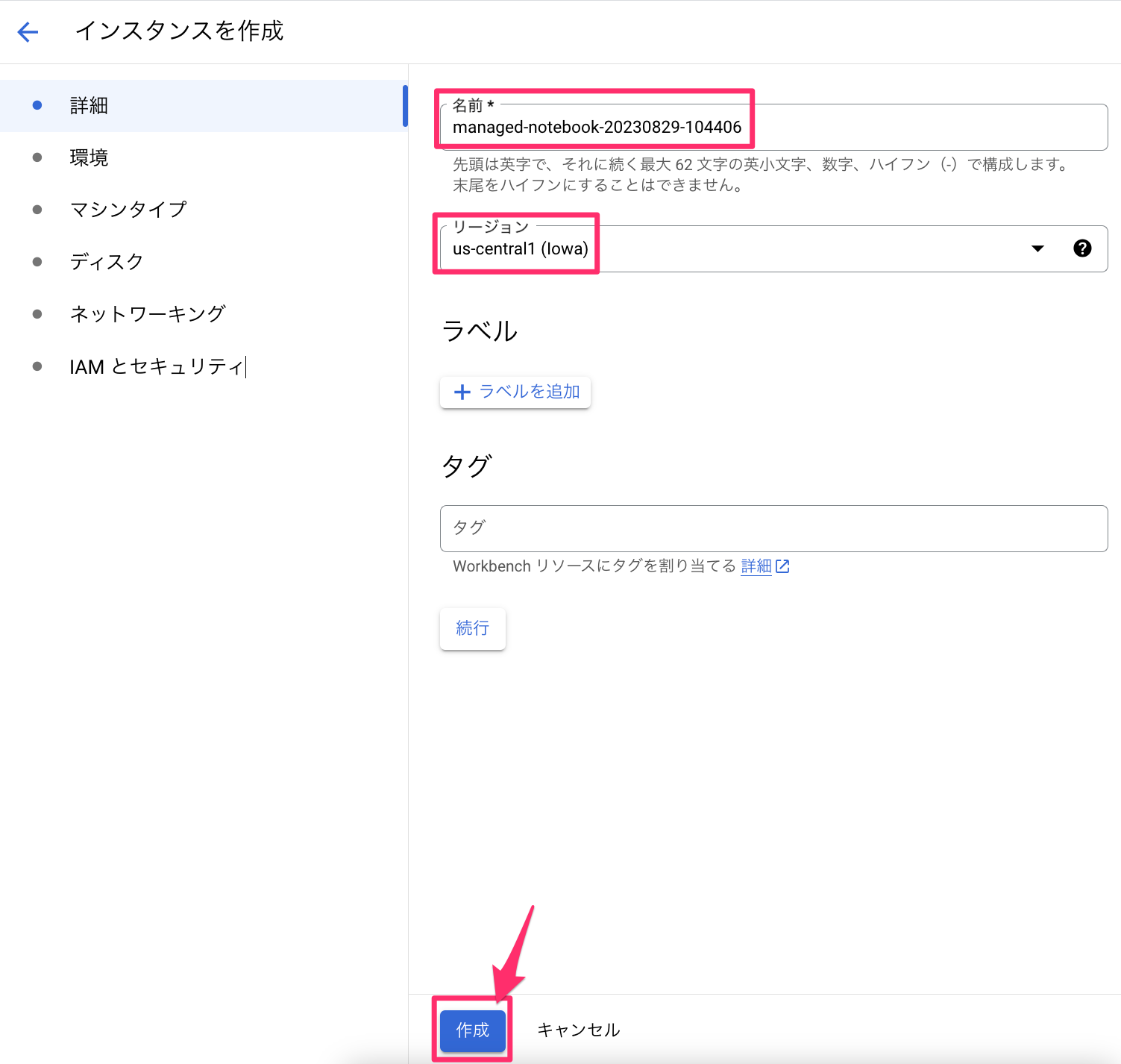This screenshot has width=1121, height=1064.
Task: Open the 詳細 link about Workbench tags
Action: 756,566
